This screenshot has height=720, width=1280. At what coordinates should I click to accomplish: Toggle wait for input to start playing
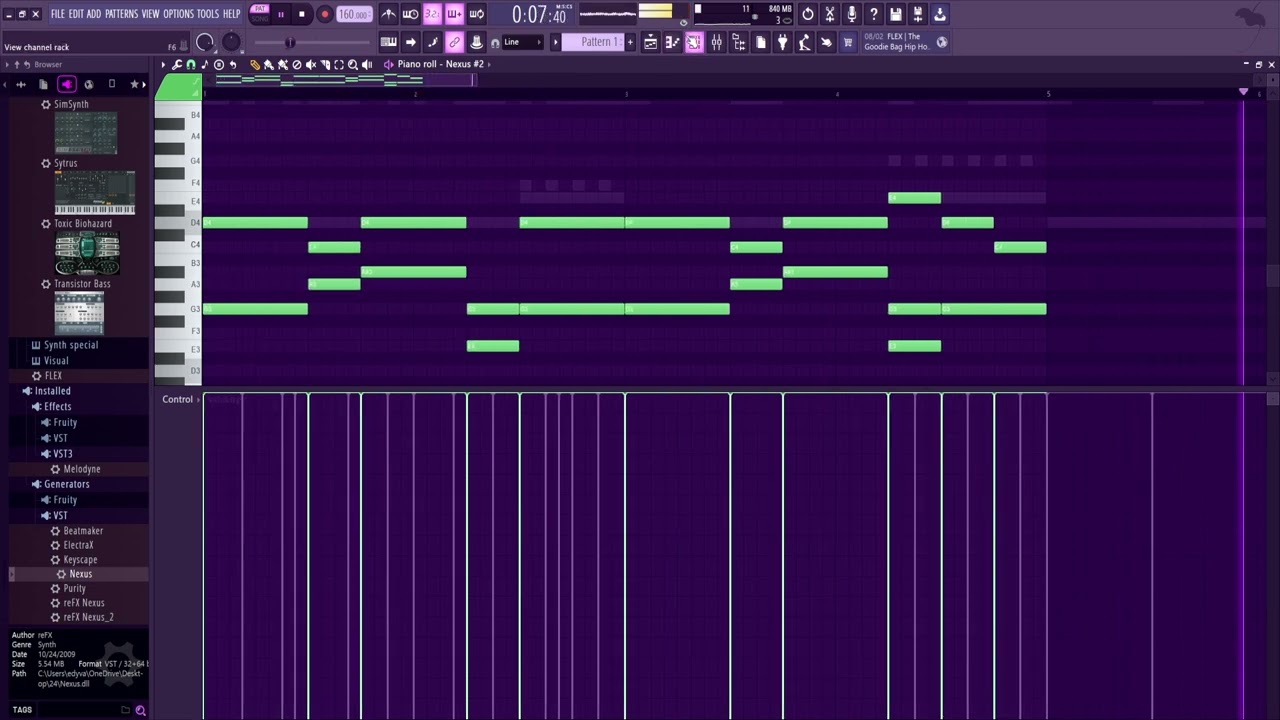click(x=410, y=14)
